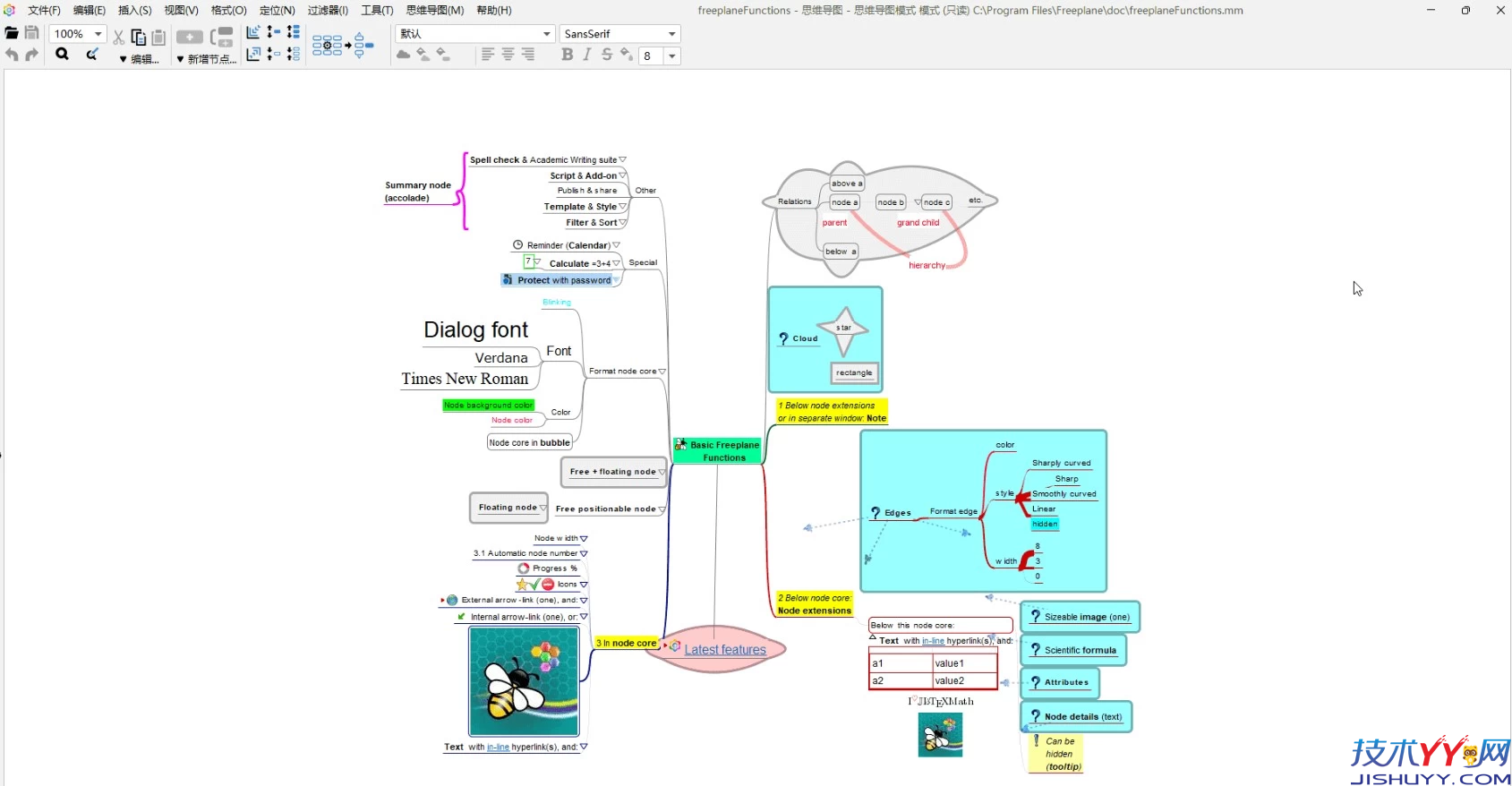The width and height of the screenshot is (1512, 786).
Task: Select the green Node background color node
Action: pyautogui.click(x=488, y=406)
